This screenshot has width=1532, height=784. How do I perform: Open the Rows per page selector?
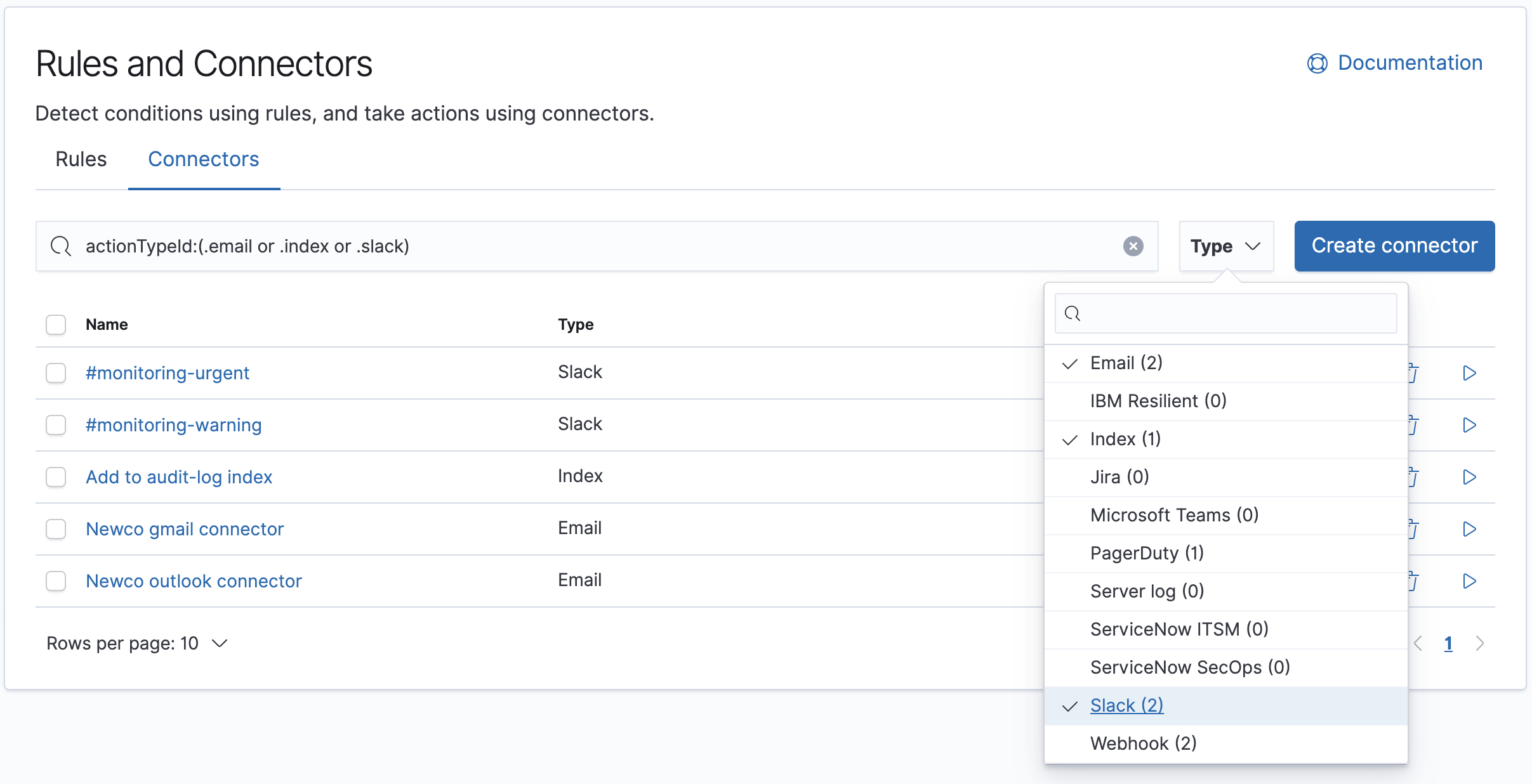(x=137, y=643)
